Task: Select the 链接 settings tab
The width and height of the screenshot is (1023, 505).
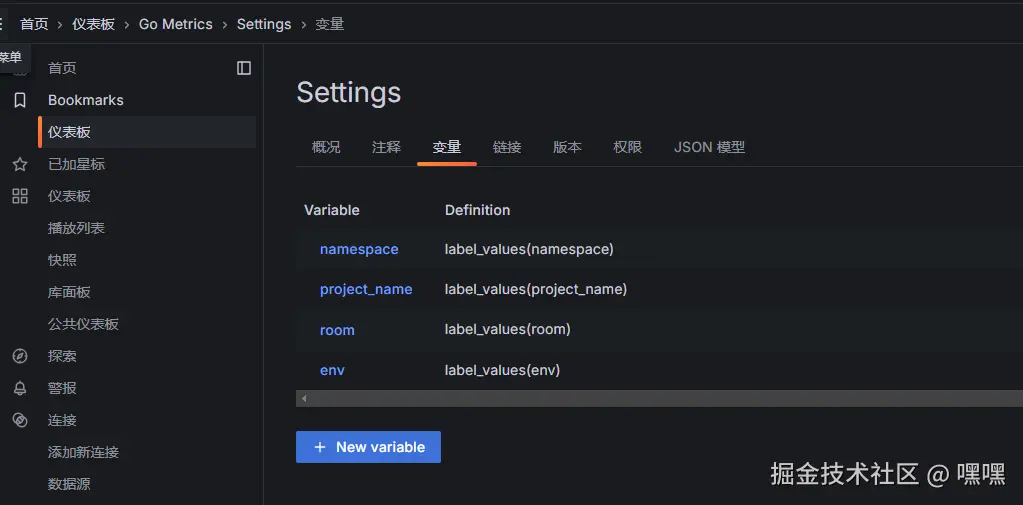Action: tap(507, 147)
